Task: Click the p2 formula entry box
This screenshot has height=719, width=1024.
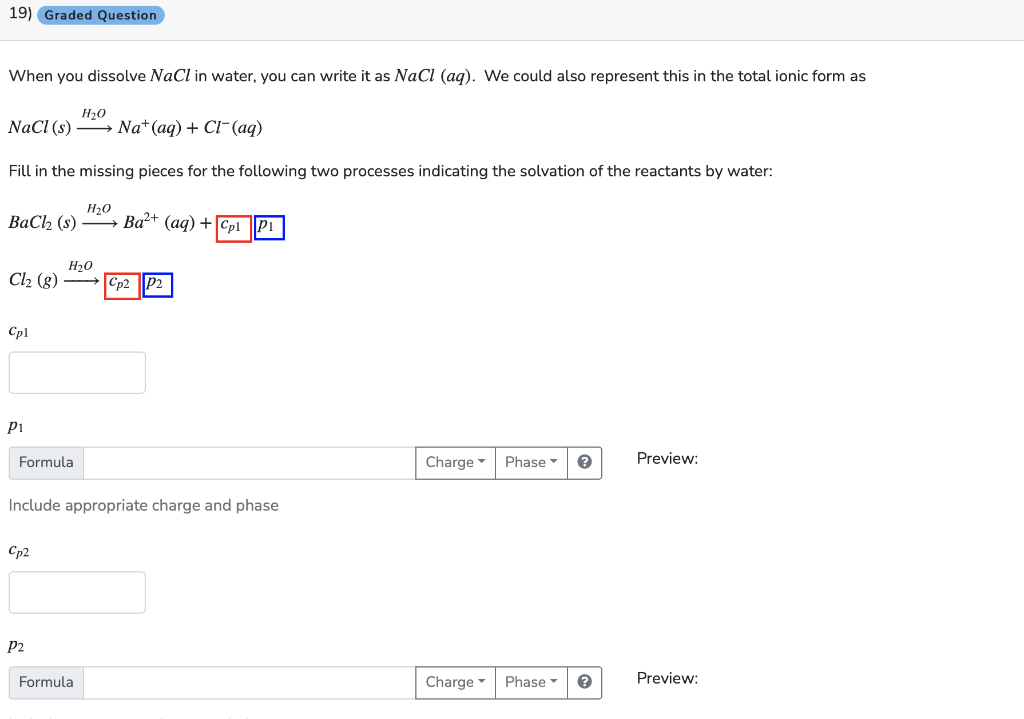Action: tap(248, 682)
